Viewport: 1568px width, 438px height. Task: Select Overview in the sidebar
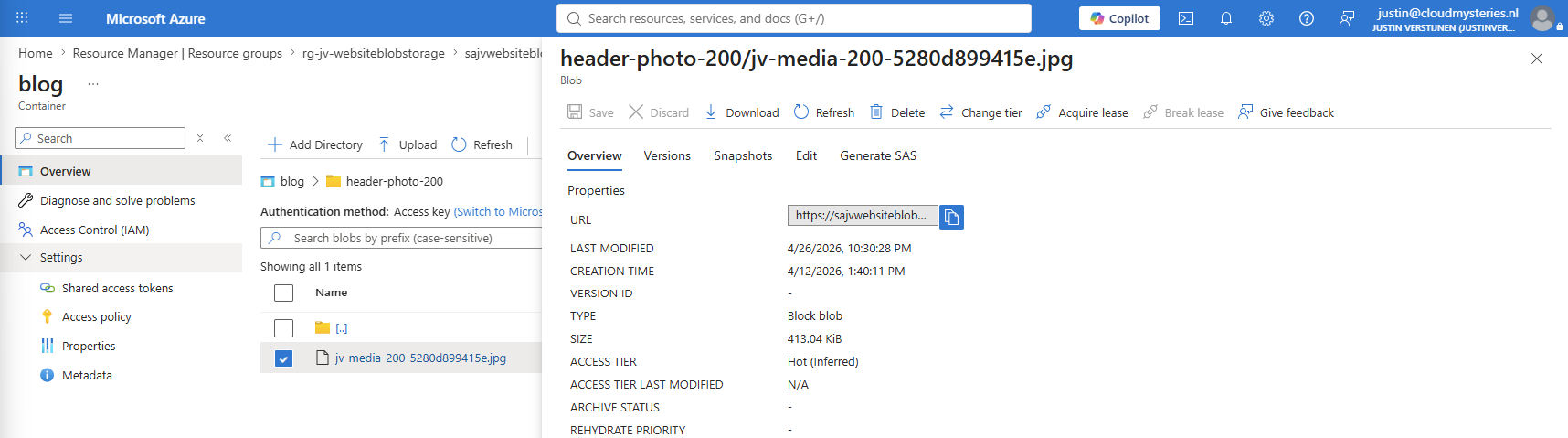coord(121,171)
